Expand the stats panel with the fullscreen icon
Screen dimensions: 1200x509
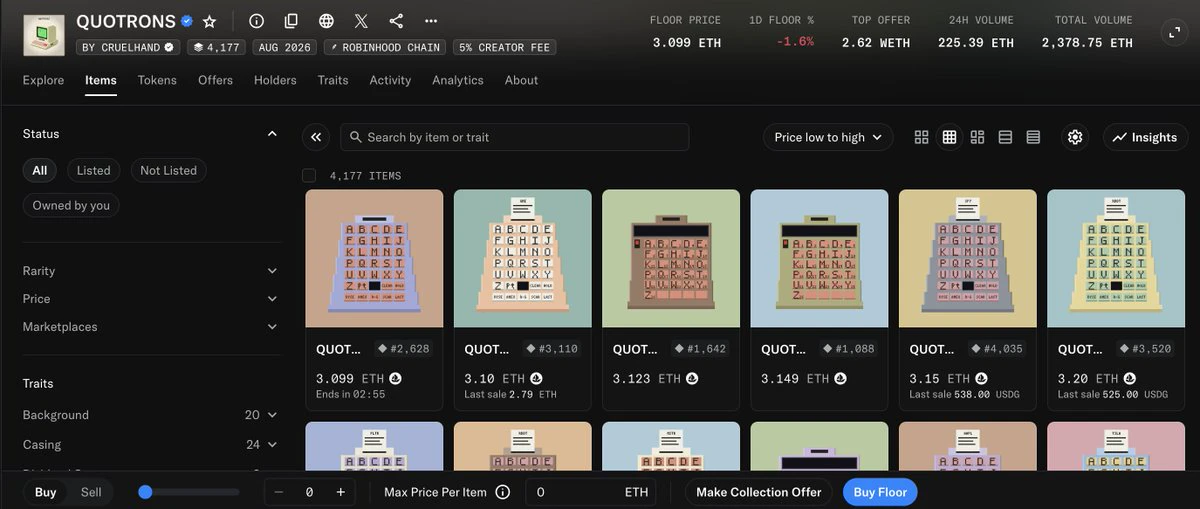(x=1175, y=33)
